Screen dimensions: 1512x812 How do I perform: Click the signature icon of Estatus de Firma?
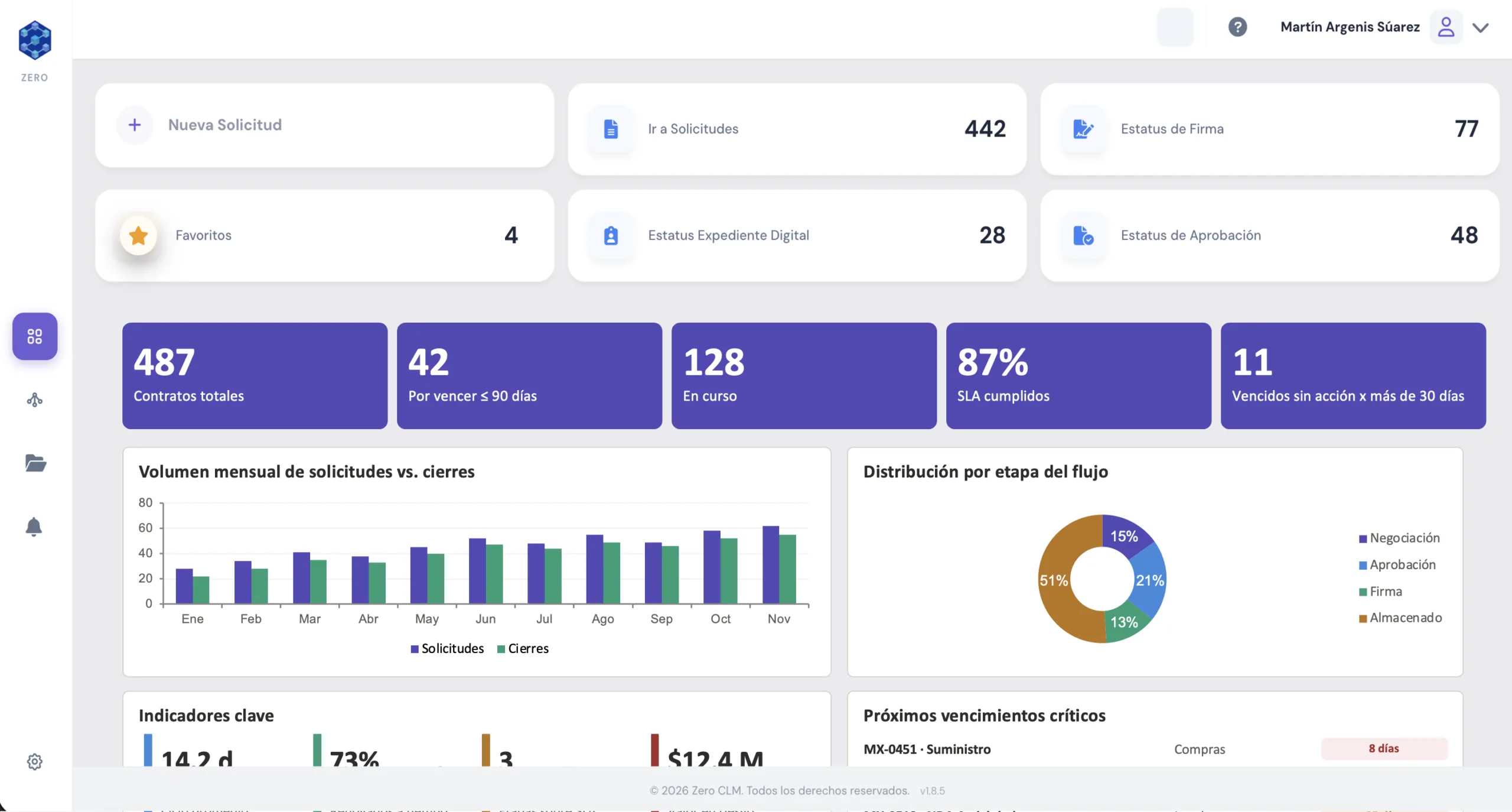(1083, 129)
